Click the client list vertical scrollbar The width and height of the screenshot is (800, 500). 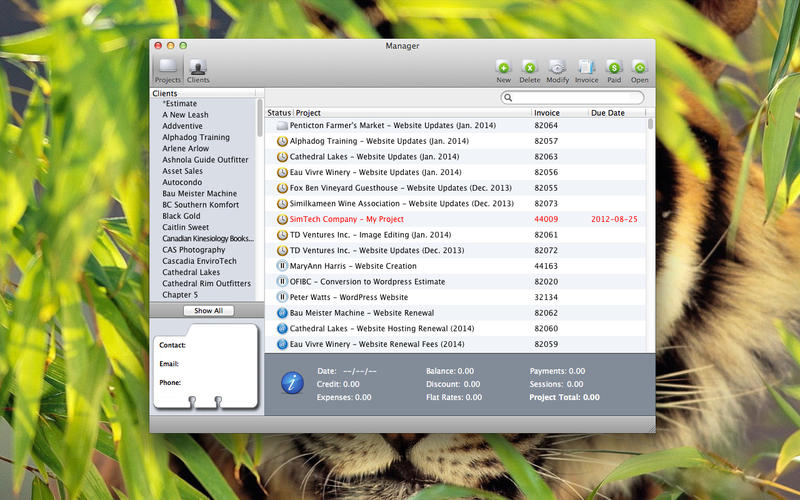tap(260, 120)
